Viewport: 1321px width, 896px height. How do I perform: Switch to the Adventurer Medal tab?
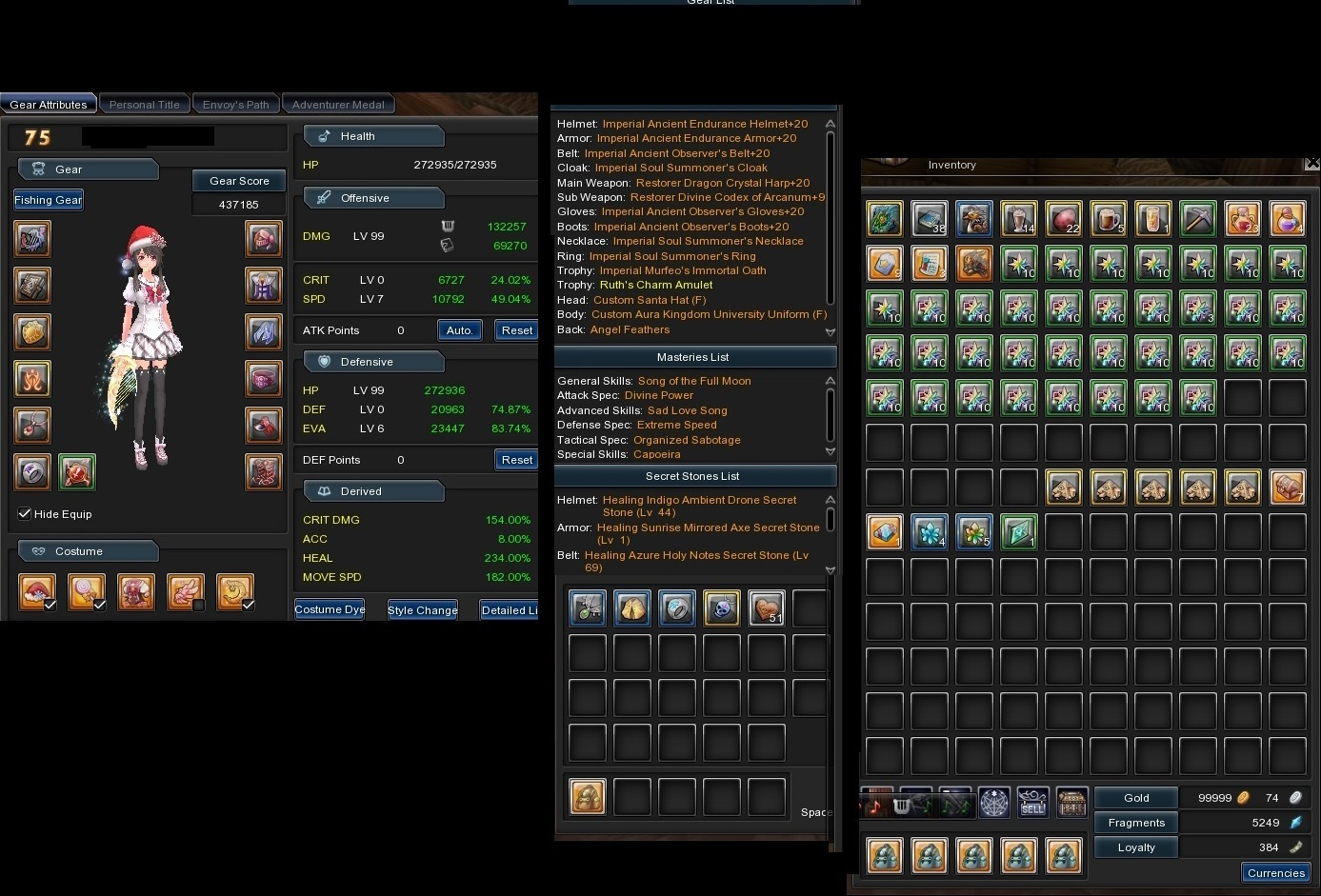coord(338,105)
